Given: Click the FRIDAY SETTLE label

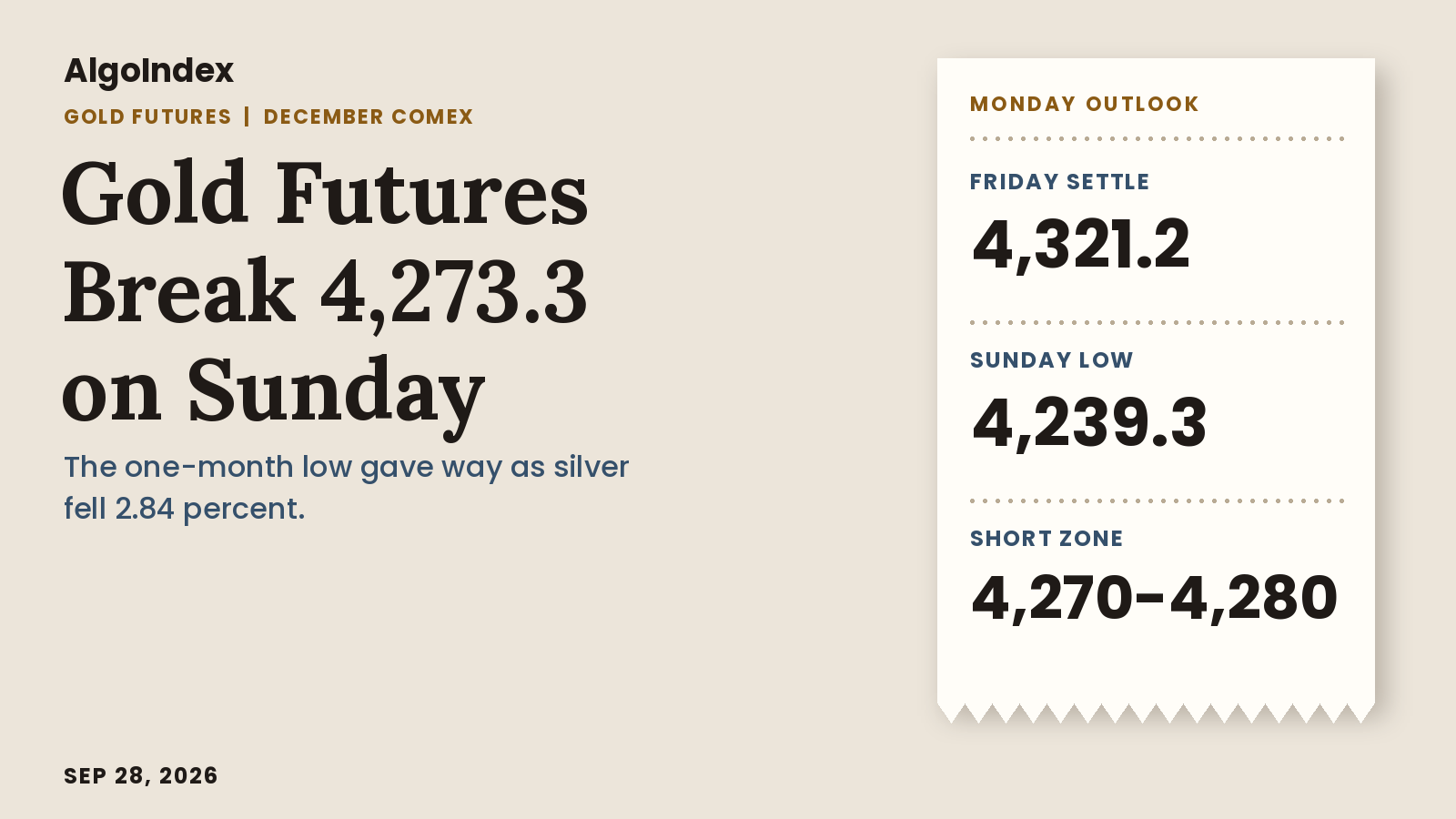Looking at the screenshot, I should click(1059, 182).
